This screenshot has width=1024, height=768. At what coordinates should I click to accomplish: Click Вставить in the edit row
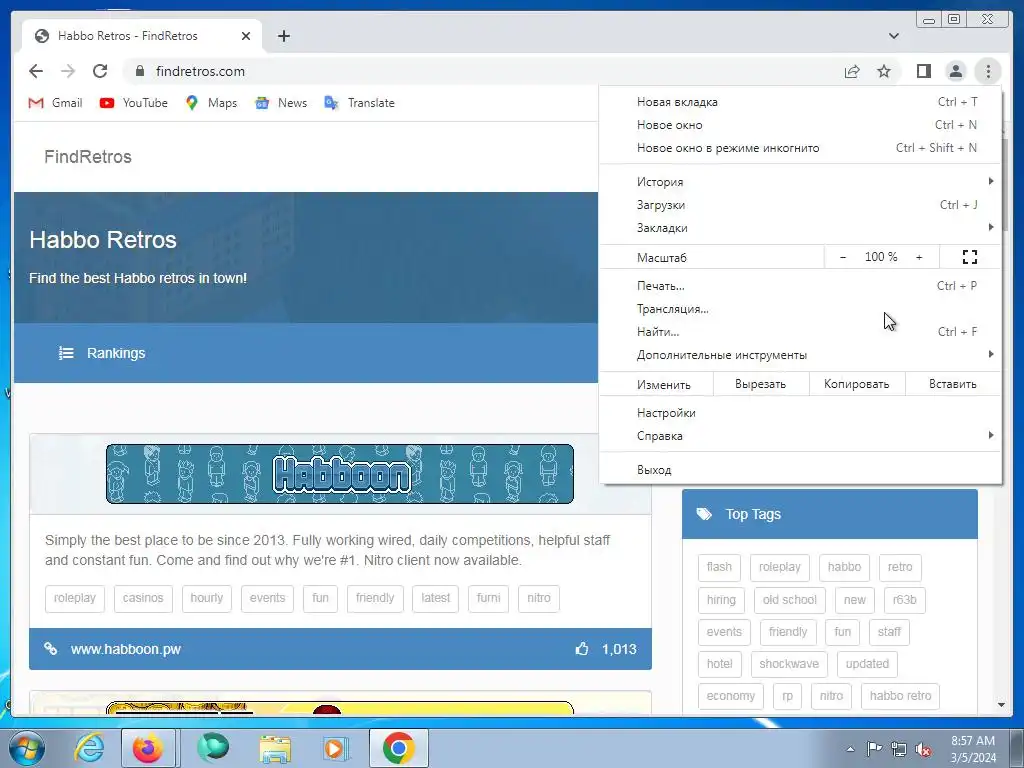953,384
